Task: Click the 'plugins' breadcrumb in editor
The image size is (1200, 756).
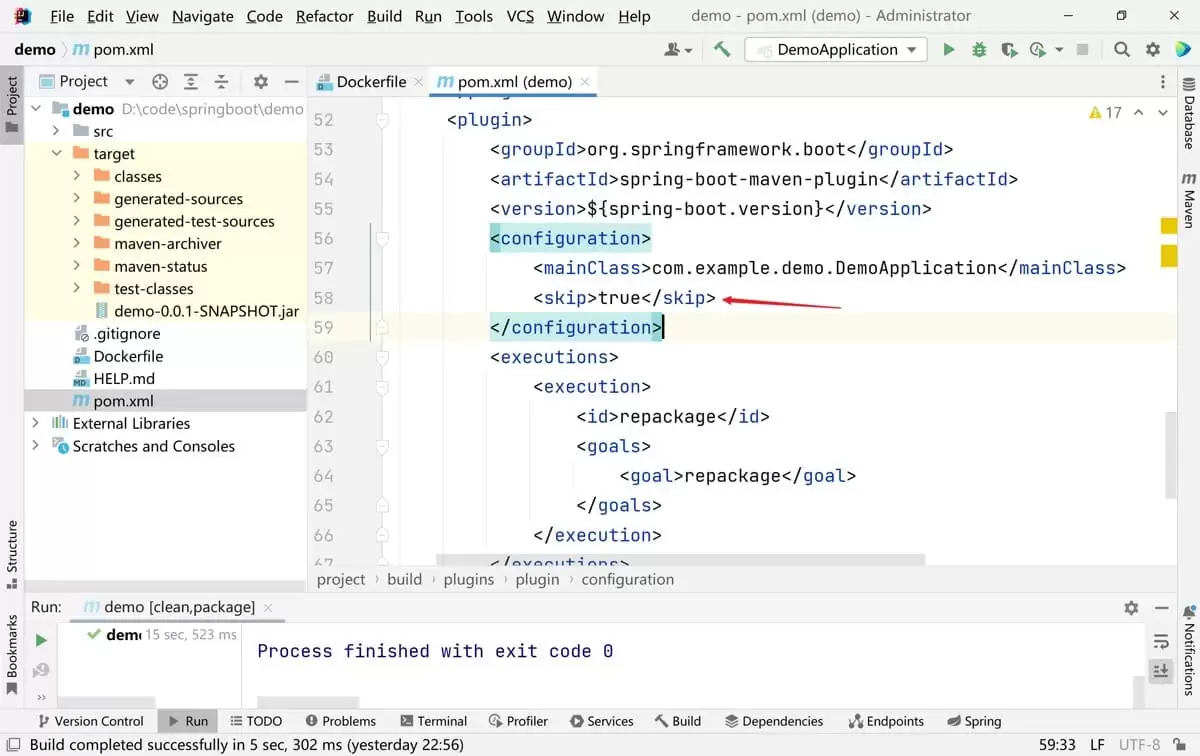Action: 468,579
